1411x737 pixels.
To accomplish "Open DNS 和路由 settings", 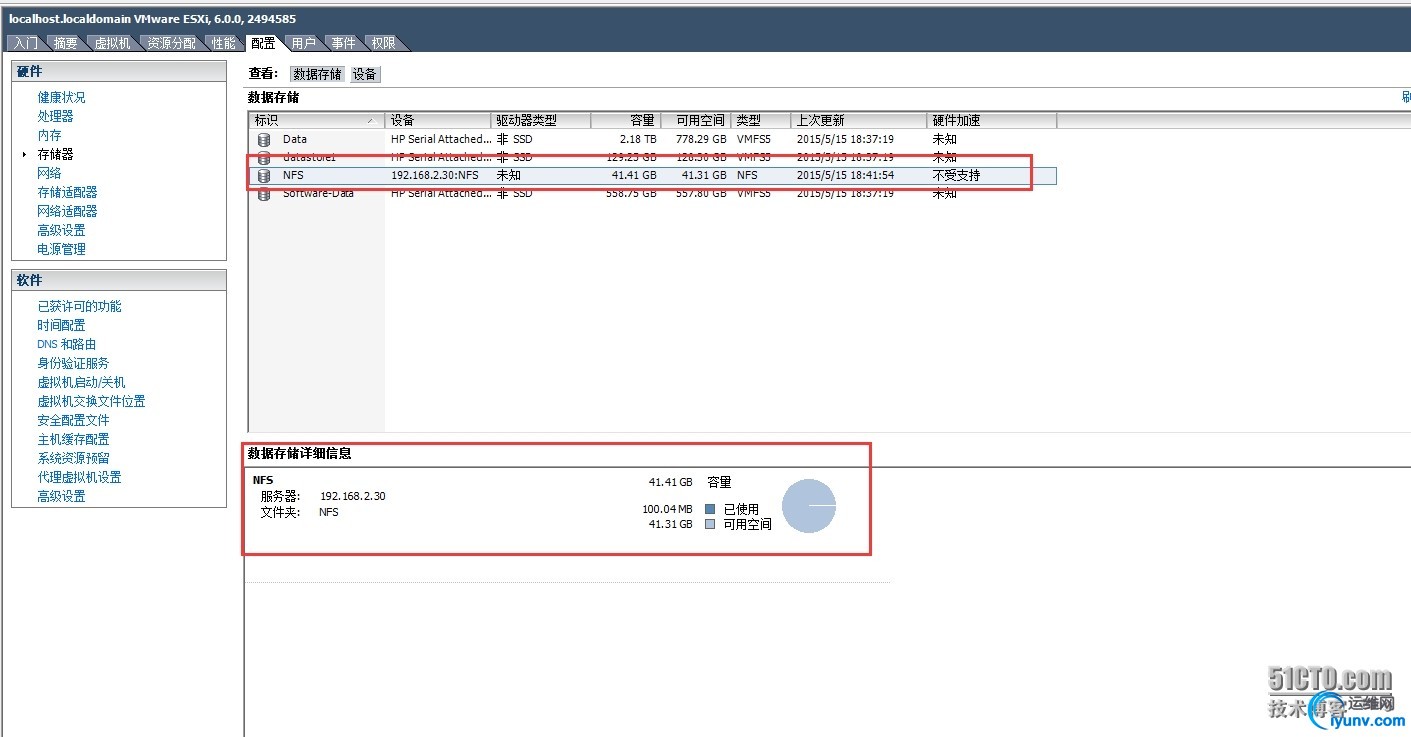I will 67,344.
